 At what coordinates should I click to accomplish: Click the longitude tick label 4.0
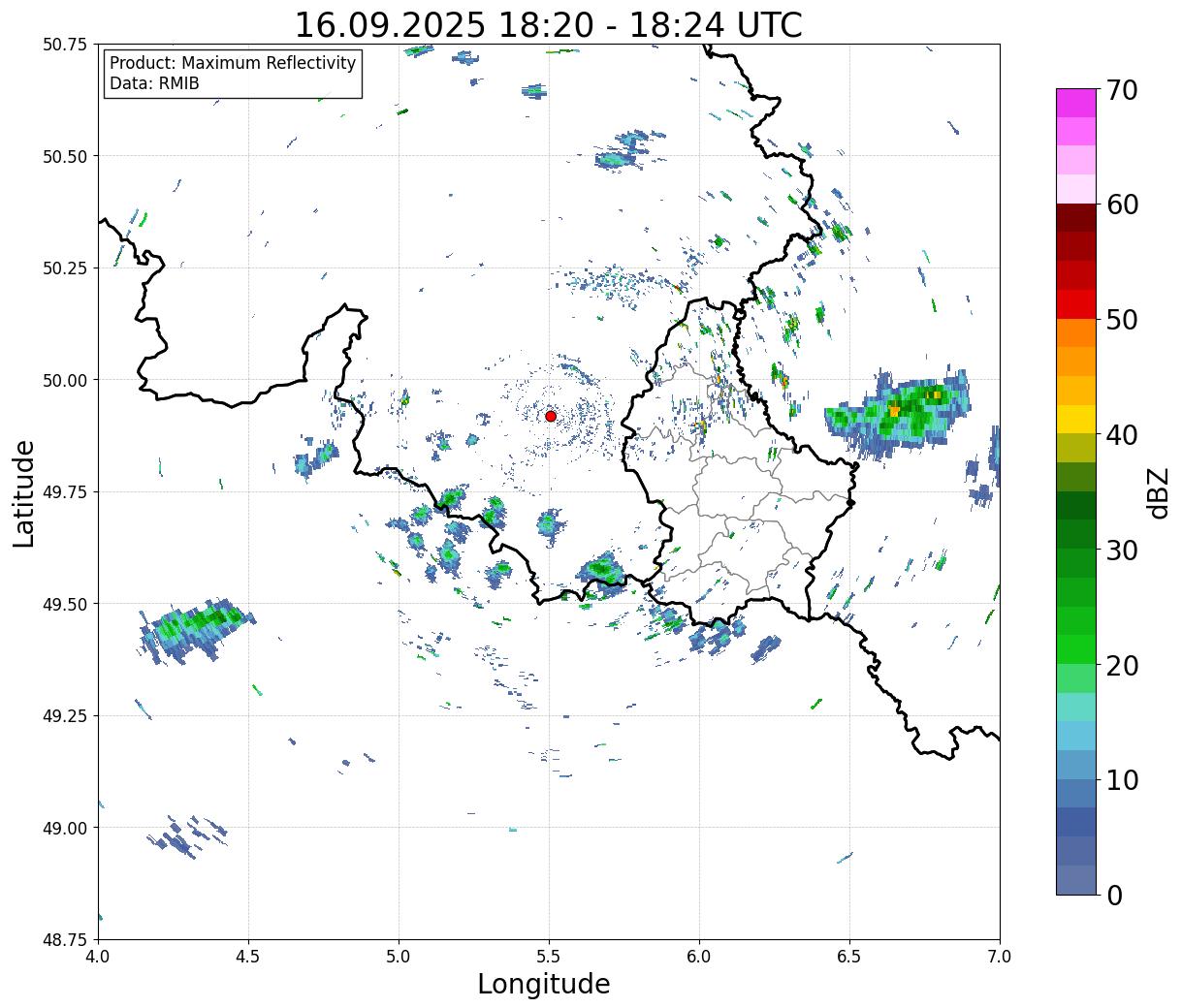coord(98,957)
